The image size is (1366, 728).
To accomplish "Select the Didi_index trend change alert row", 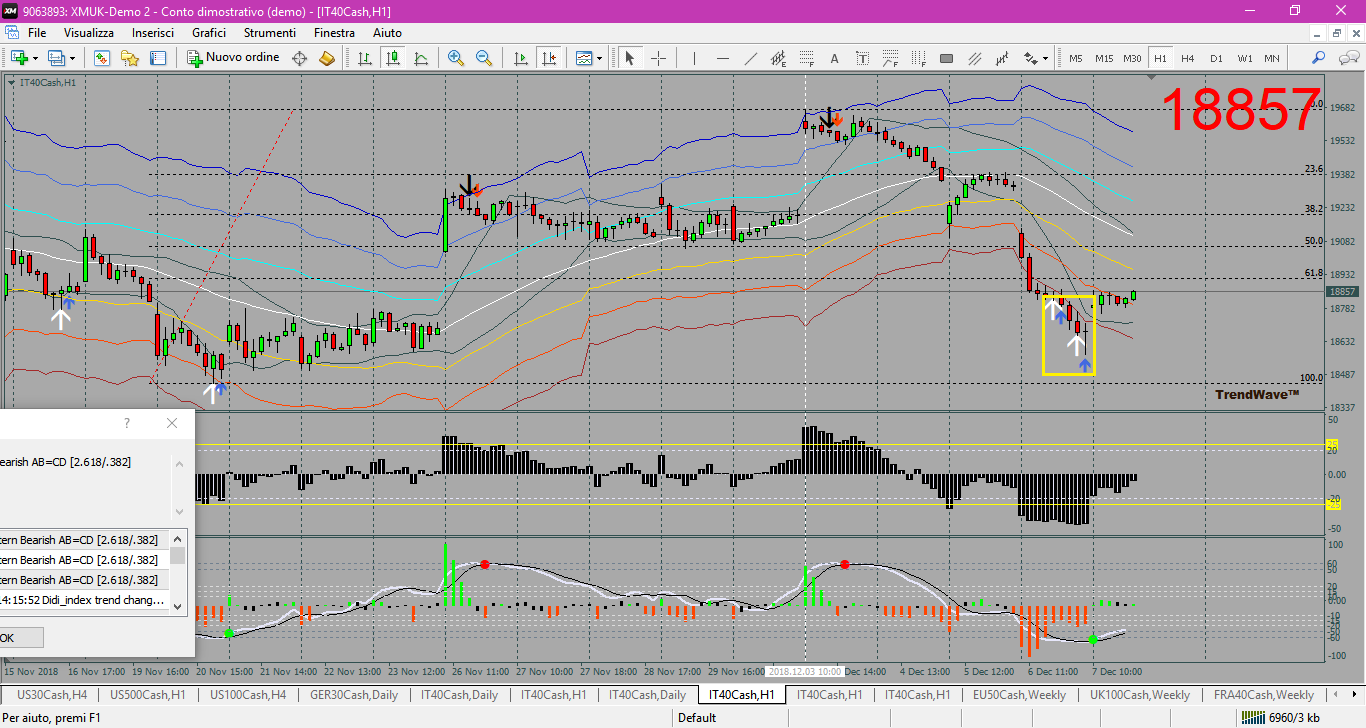I will tap(85, 600).
